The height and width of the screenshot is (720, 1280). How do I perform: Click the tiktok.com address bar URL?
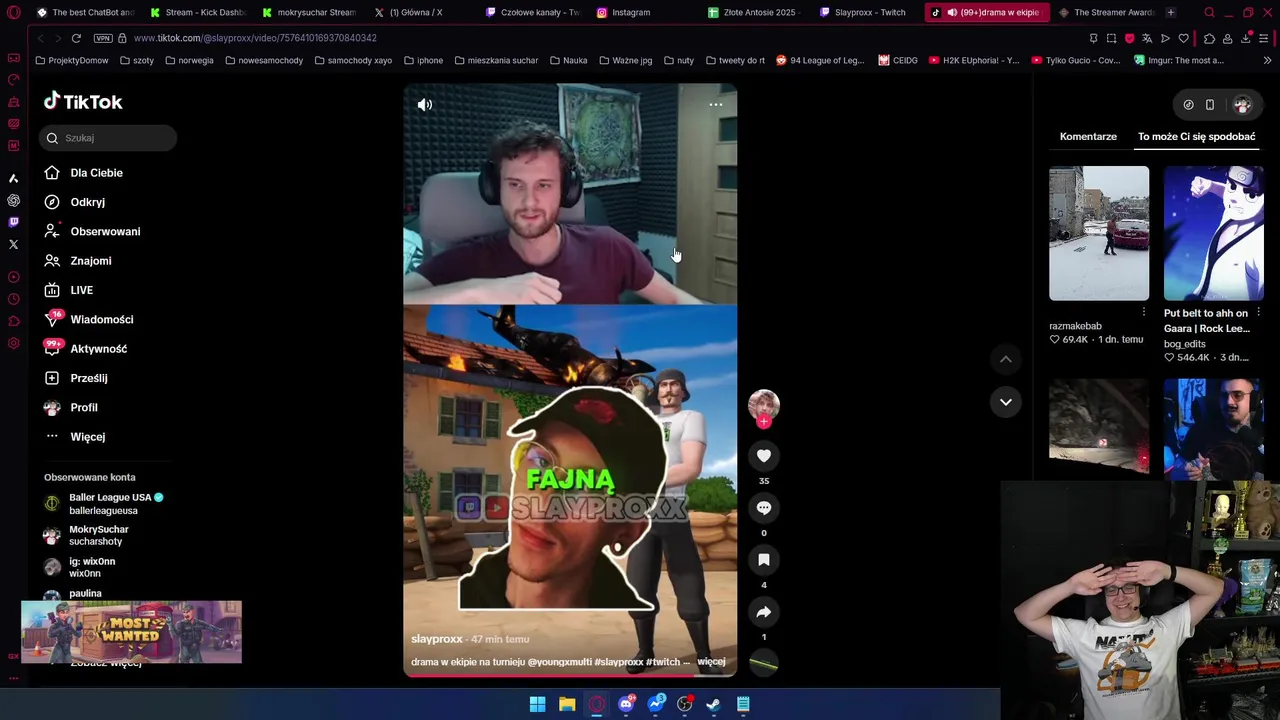(x=255, y=38)
